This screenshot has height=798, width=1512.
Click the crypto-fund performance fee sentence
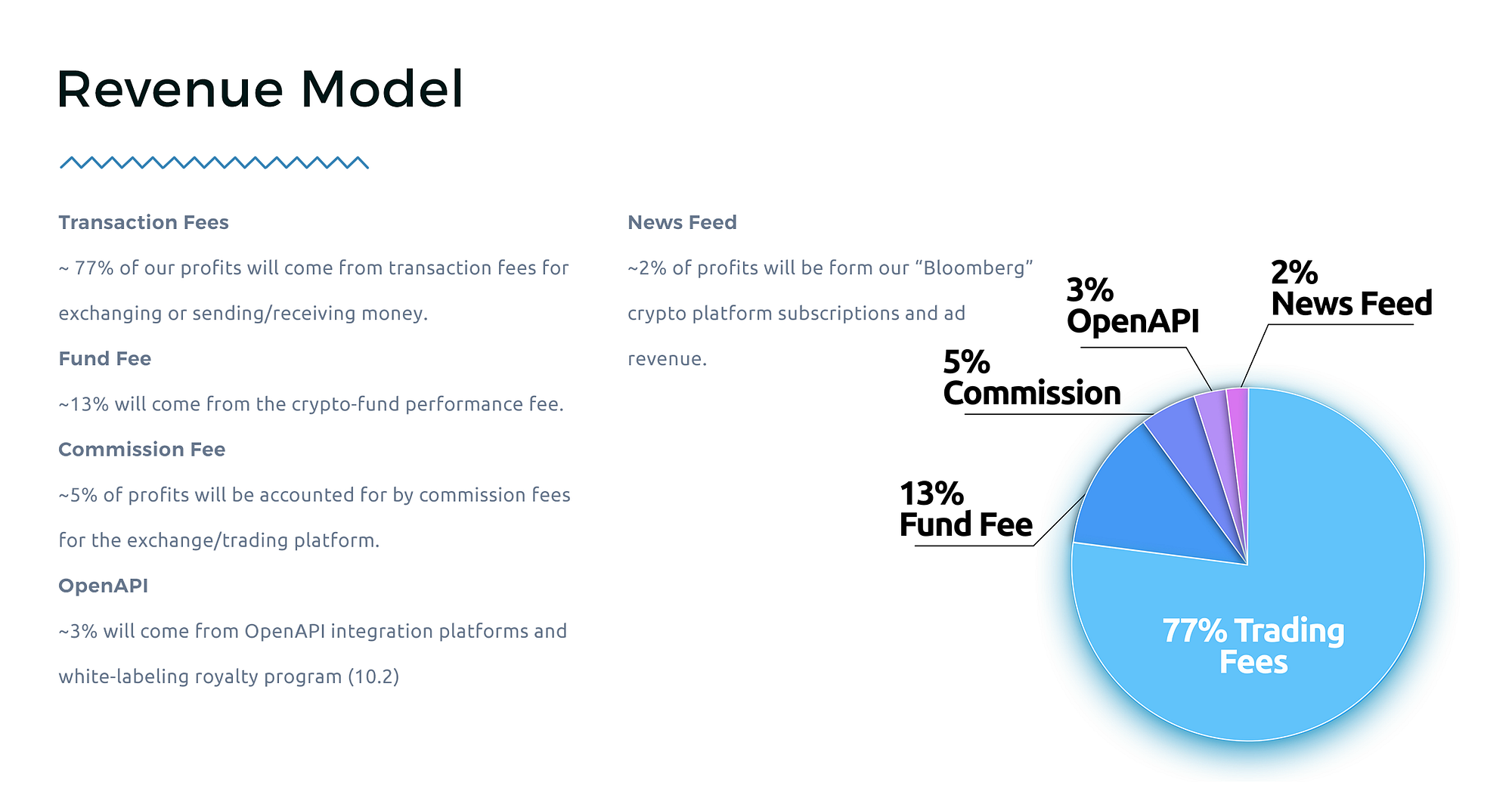coord(311,404)
